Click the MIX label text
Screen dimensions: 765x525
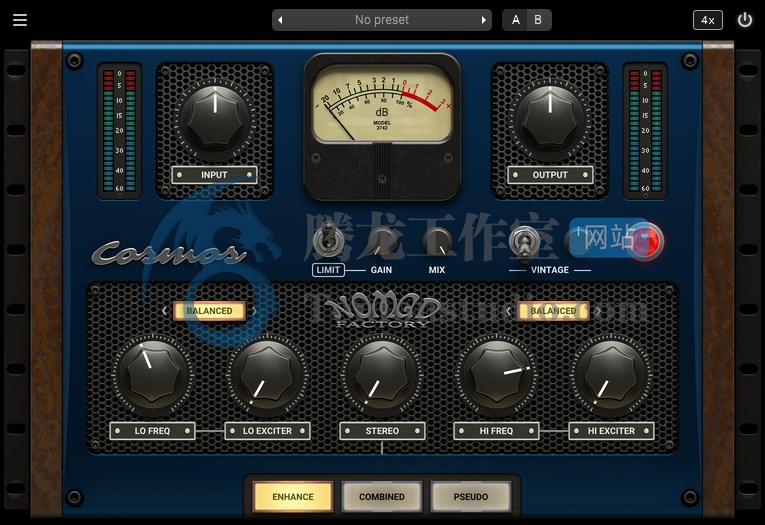[437, 270]
